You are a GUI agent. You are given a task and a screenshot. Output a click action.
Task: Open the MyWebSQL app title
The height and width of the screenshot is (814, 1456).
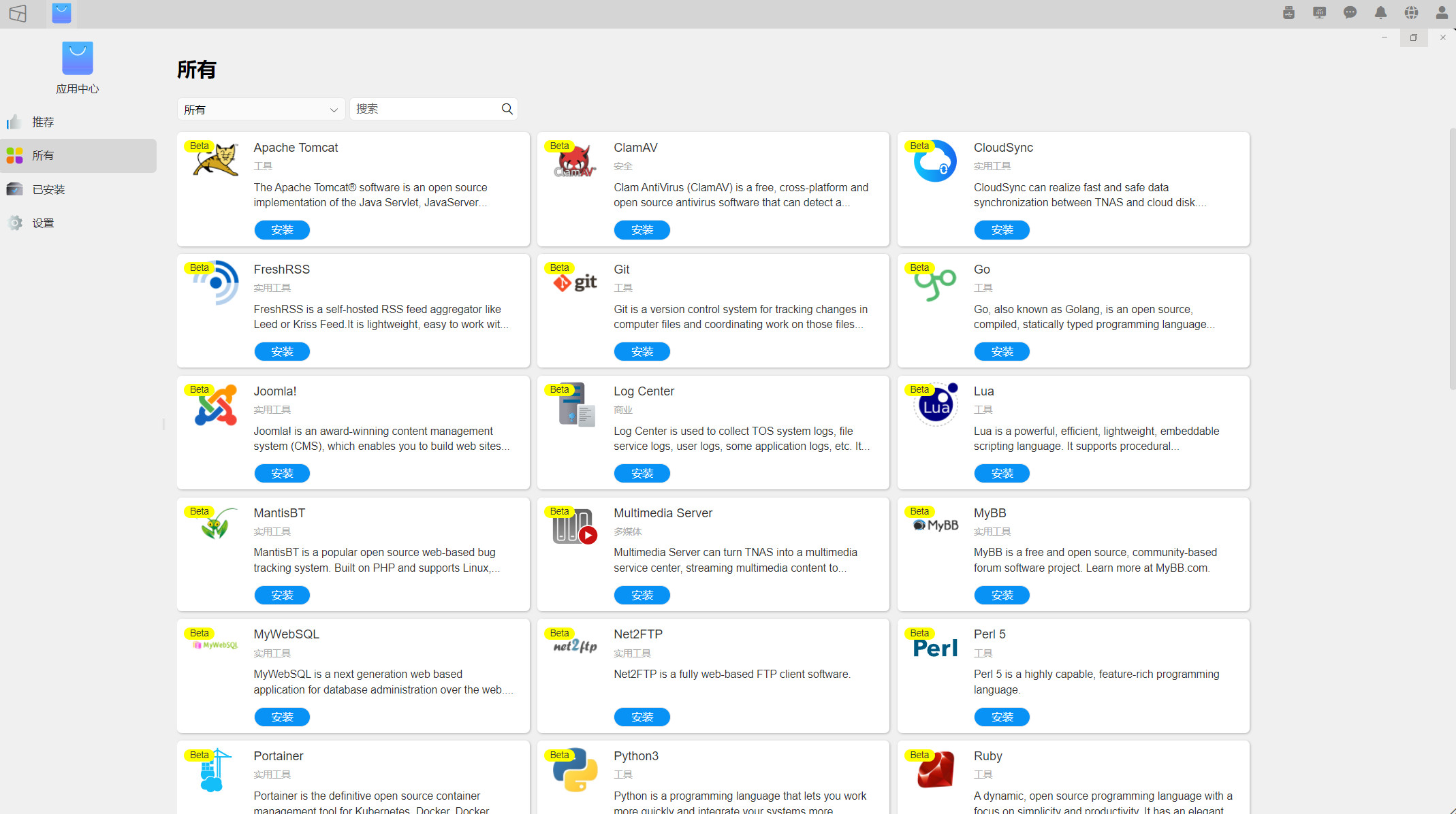click(x=286, y=634)
